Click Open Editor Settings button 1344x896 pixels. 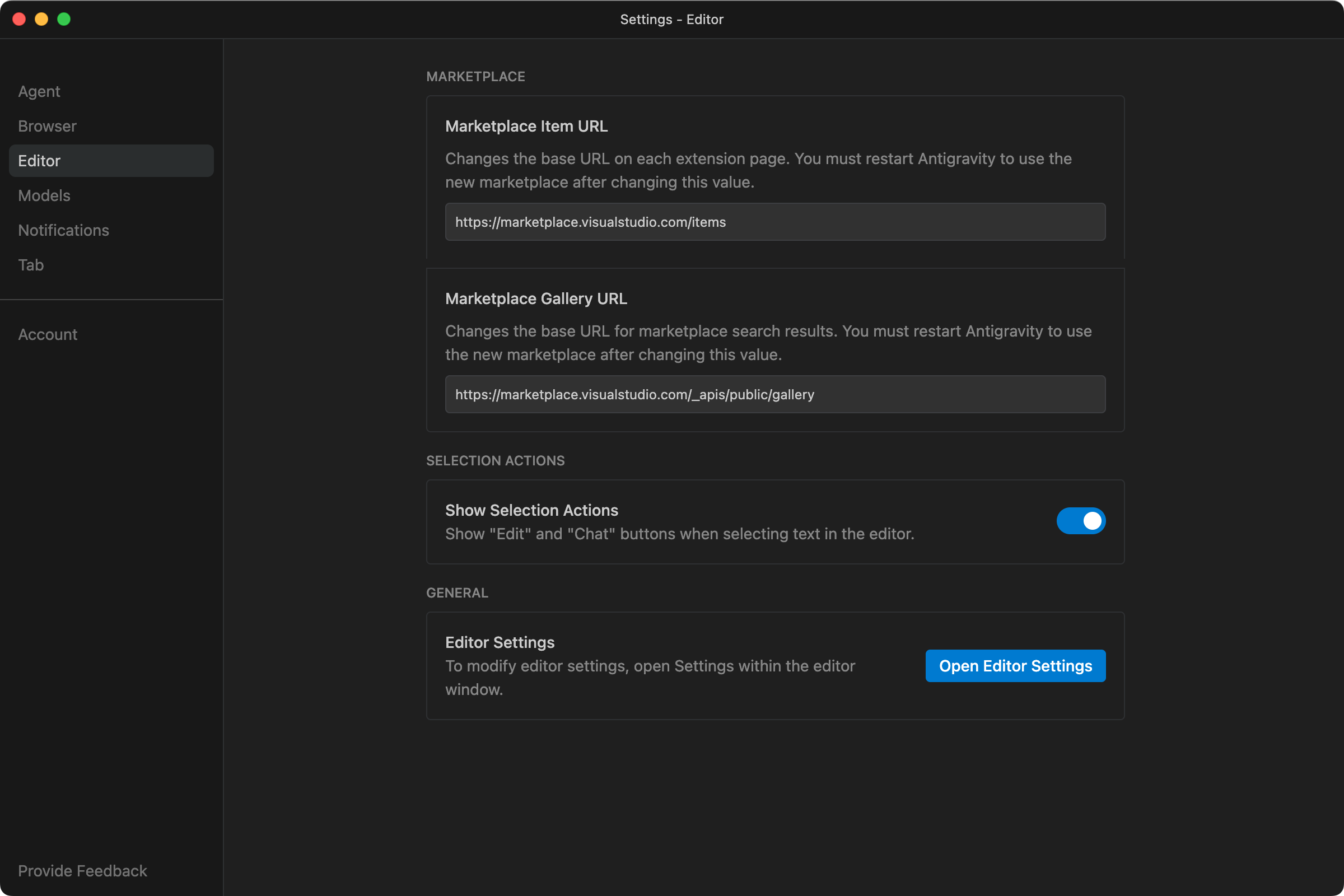1015,666
